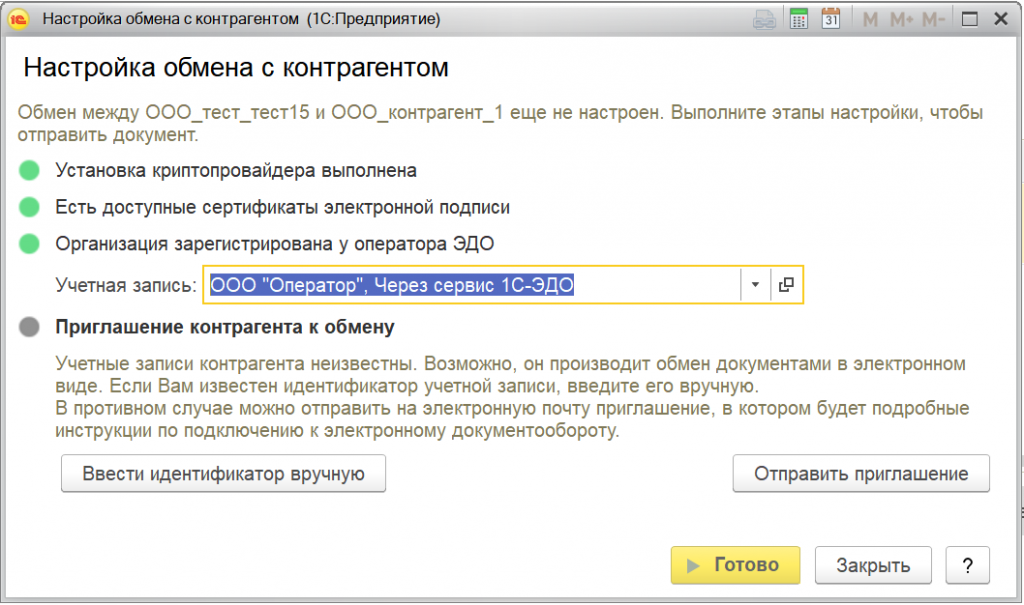This screenshot has height=605, width=1024.
Task: Open the selected account record icon
Action: (x=786, y=285)
